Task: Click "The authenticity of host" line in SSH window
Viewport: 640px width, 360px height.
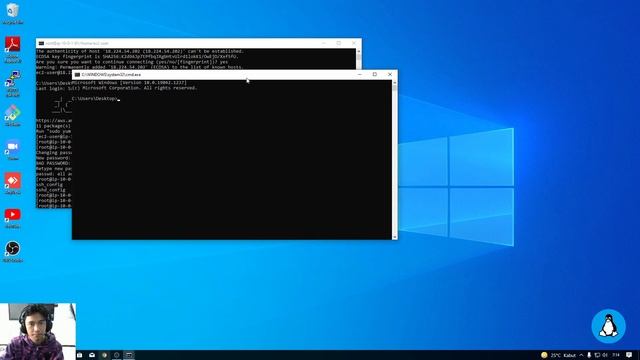Action: [140, 51]
